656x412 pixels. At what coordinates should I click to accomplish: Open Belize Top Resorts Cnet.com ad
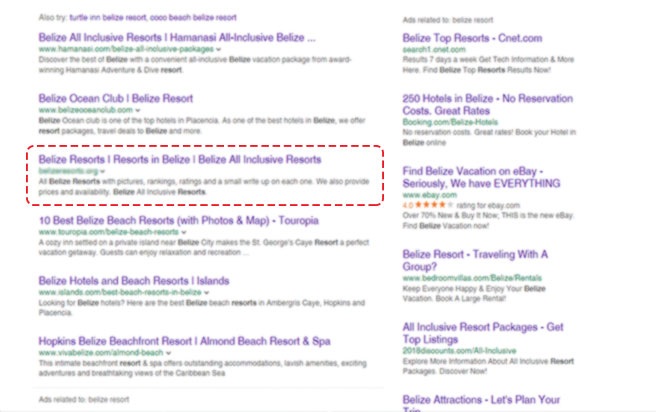click(472, 38)
